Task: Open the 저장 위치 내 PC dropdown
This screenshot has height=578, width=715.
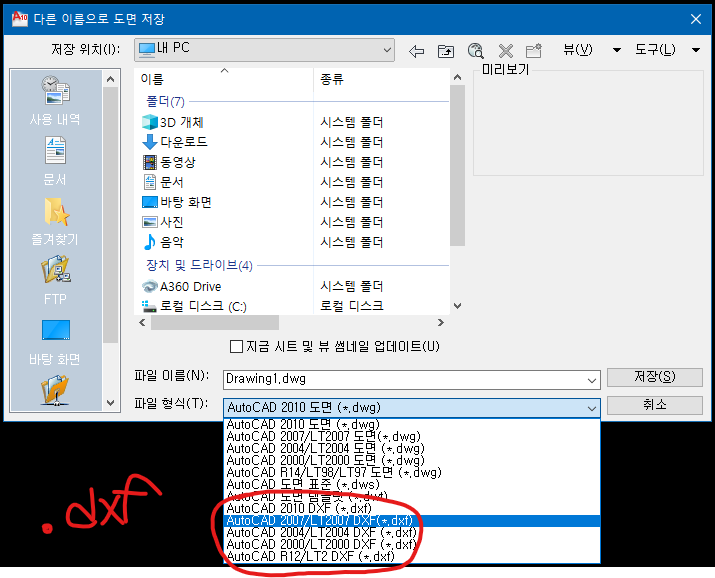Action: click(264, 49)
